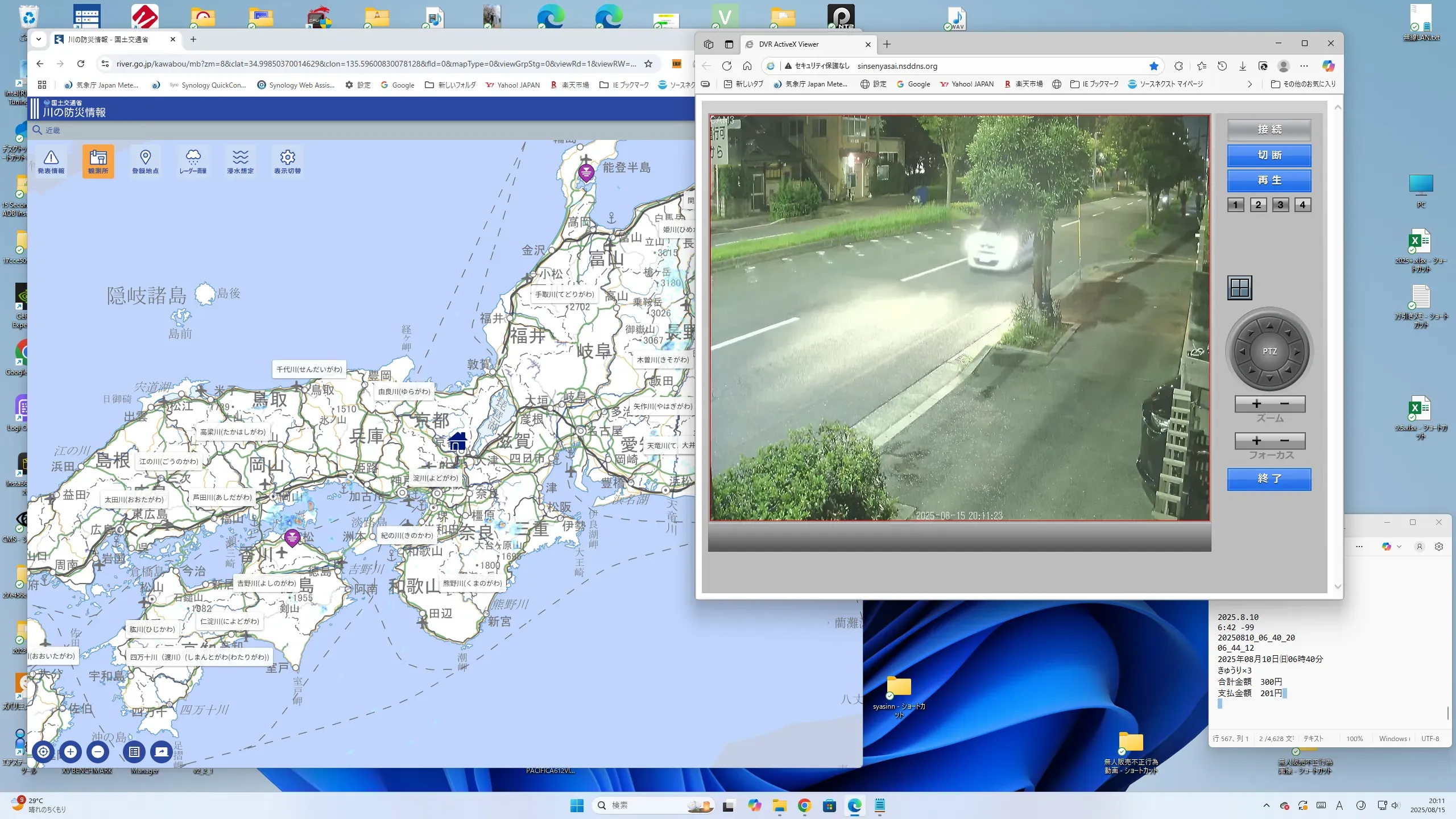Image resolution: width=1456 pixels, height=819 pixels.
Task: Select the 川の防災情報 browser tab
Action: coord(108,39)
